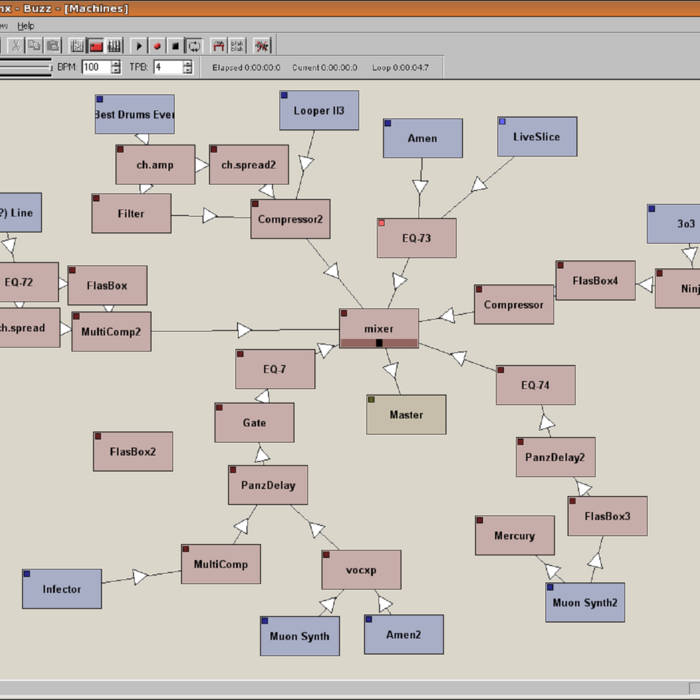The image size is (700, 700).
Task: Click the Paste icon in the toolbar
Action: [x=52, y=46]
